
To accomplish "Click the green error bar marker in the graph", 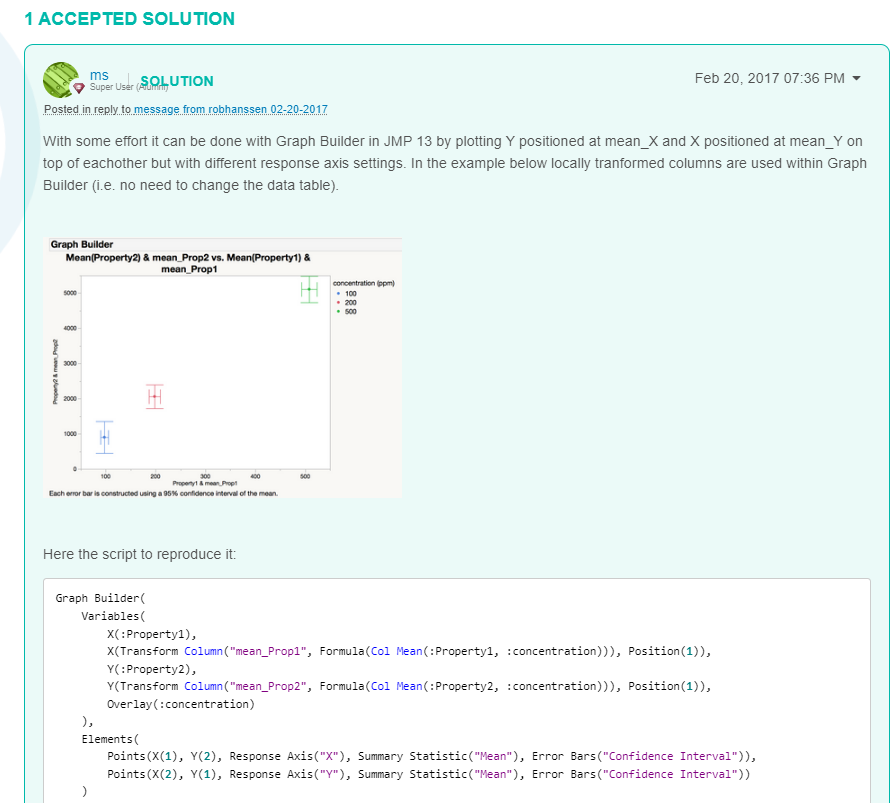I will [x=309, y=289].
